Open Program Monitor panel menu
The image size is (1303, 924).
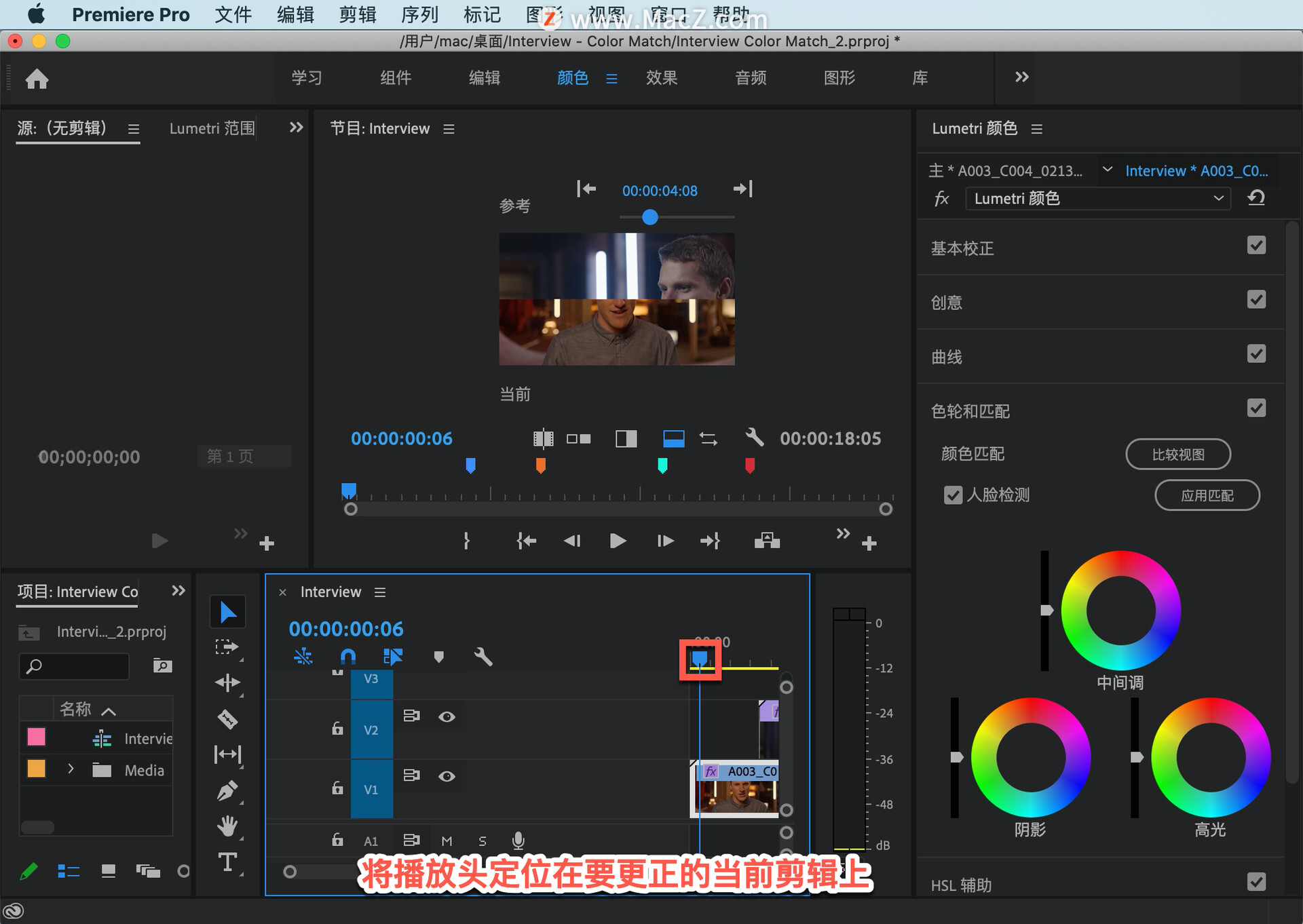(x=449, y=129)
